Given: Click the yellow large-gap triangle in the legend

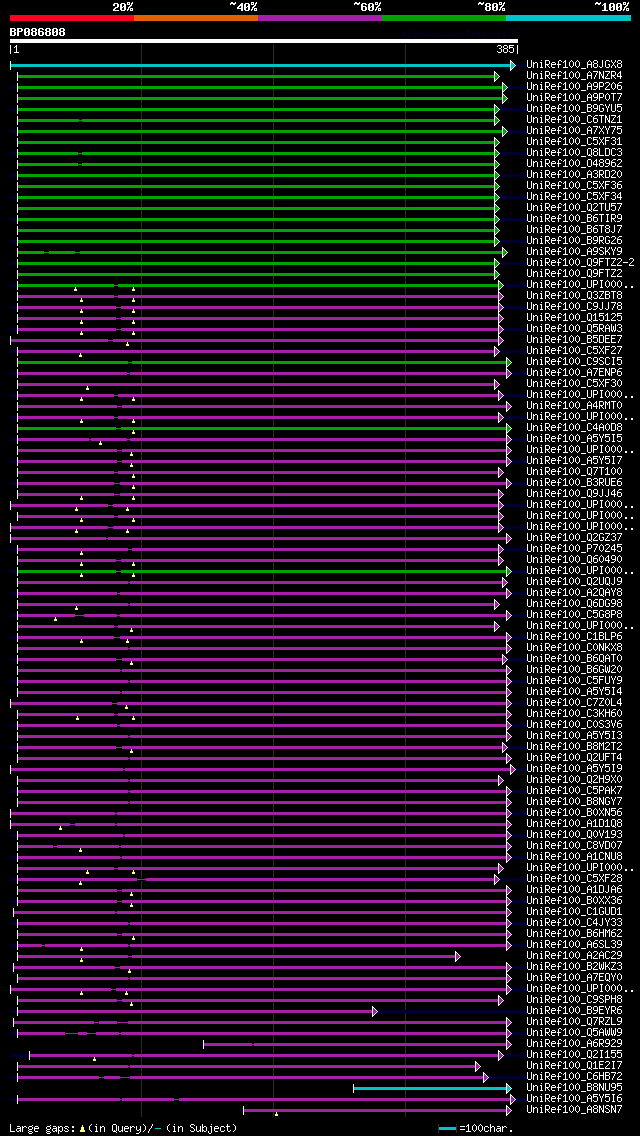Looking at the screenshot, I should point(83,1129).
